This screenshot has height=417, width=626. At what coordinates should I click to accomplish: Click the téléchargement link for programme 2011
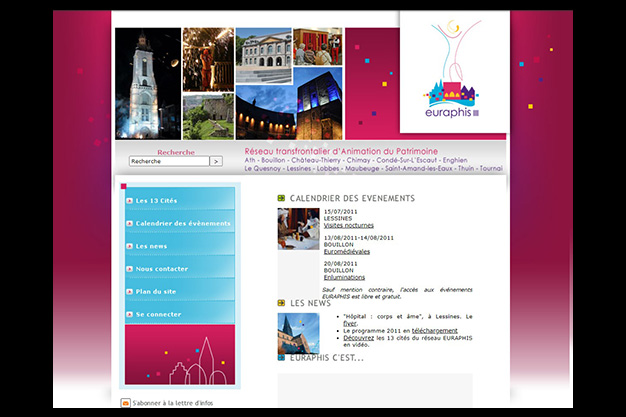[434, 330]
